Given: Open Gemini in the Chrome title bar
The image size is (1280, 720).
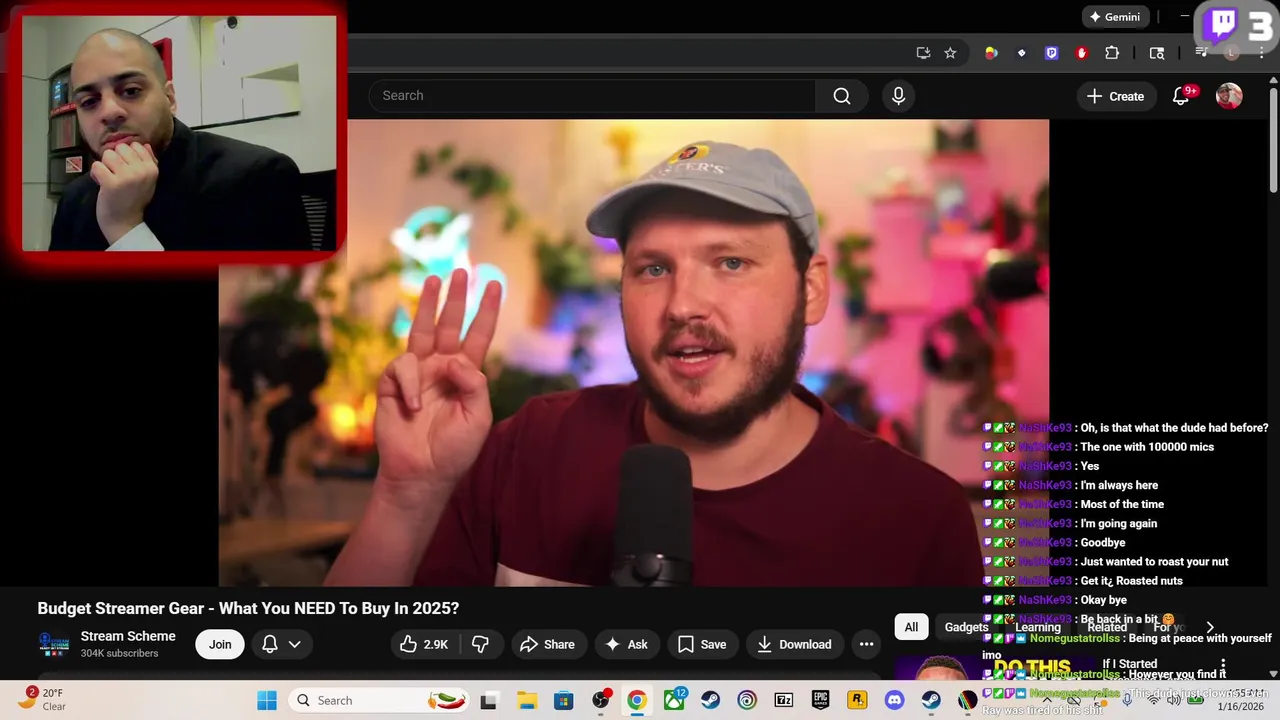Looking at the screenshot, I should click(1115, 17).
